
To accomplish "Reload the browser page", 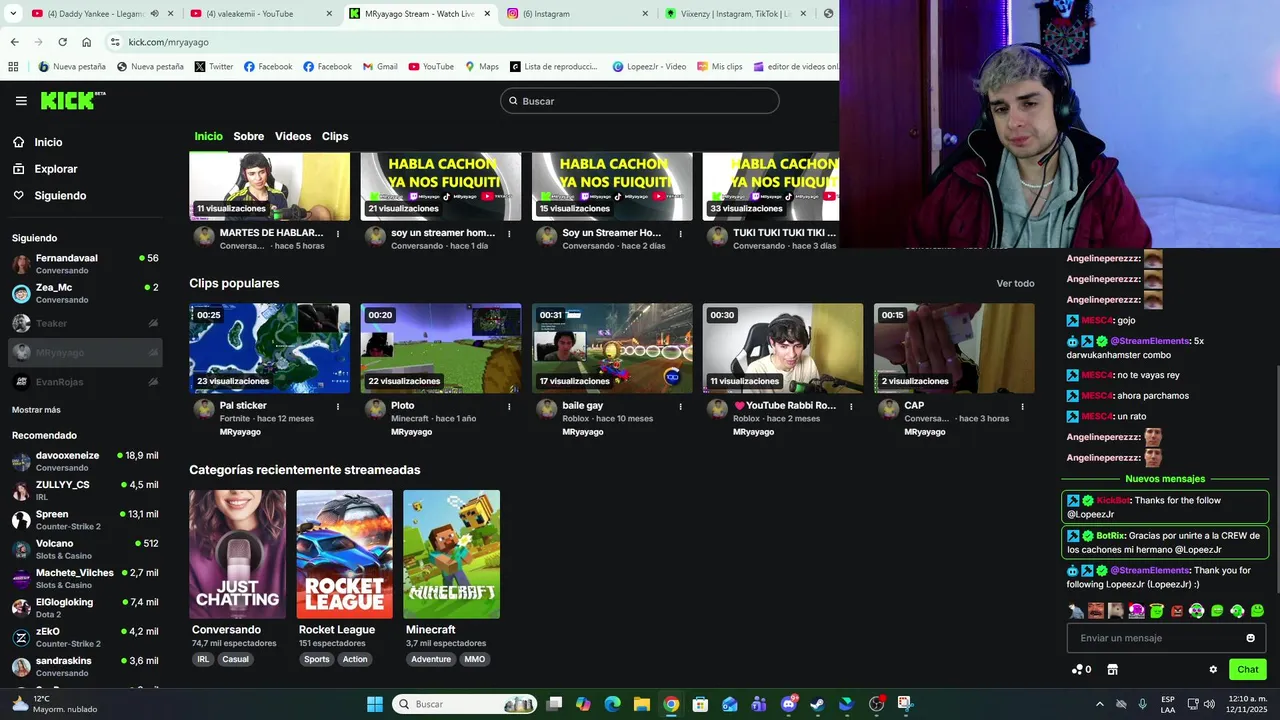I will pos(62,42).
